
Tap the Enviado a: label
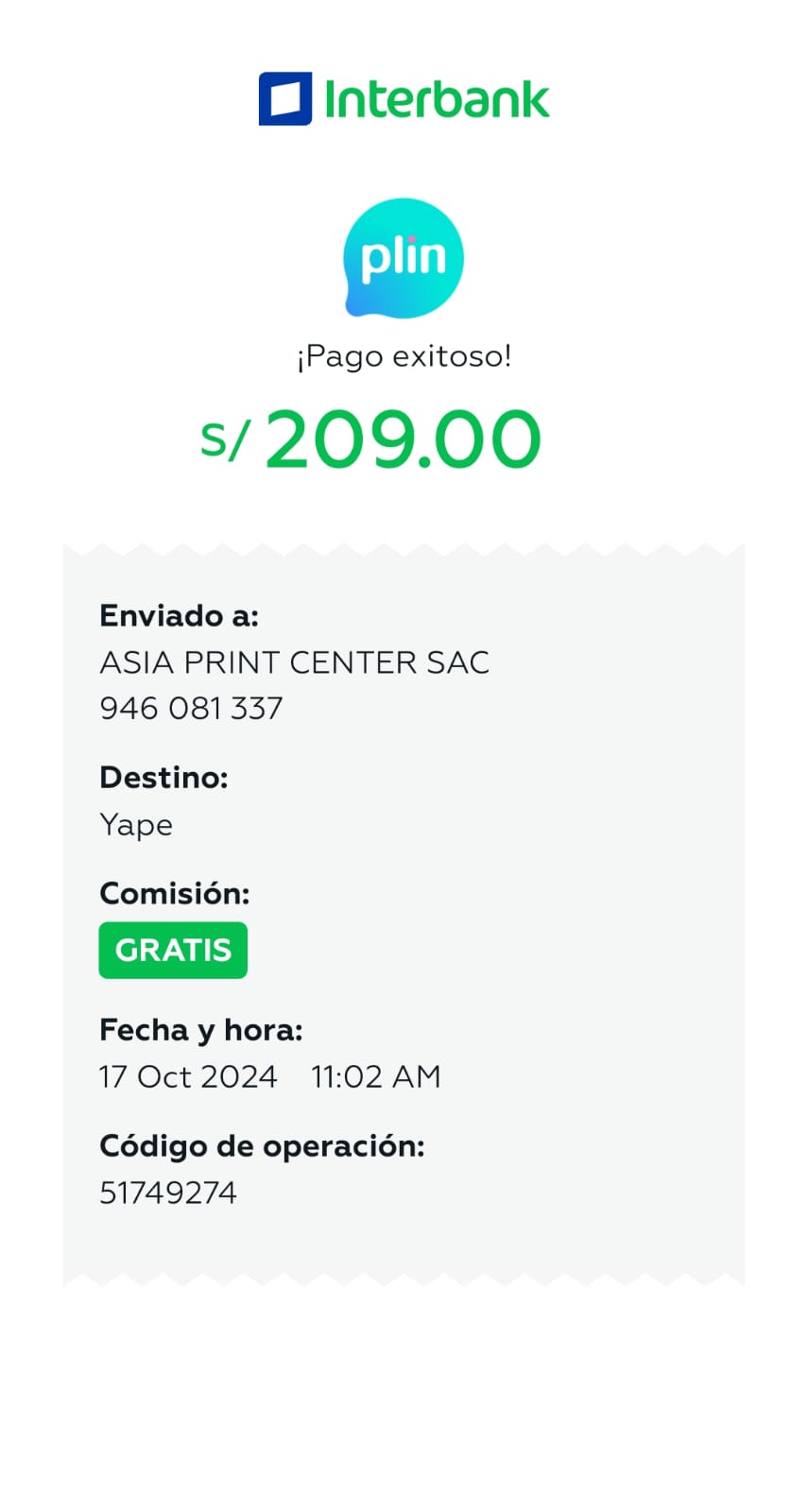[x=179, y=616]
